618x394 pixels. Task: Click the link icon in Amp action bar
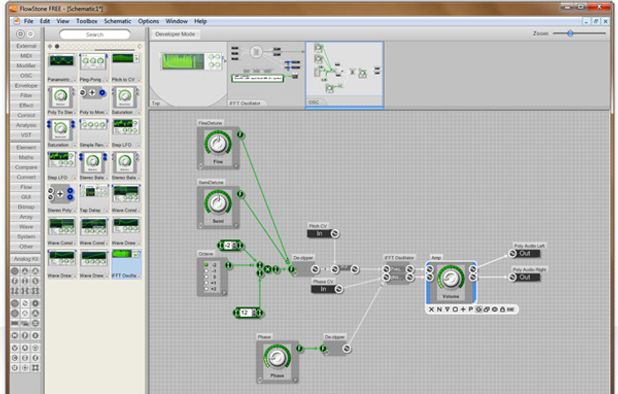point(486,309)
